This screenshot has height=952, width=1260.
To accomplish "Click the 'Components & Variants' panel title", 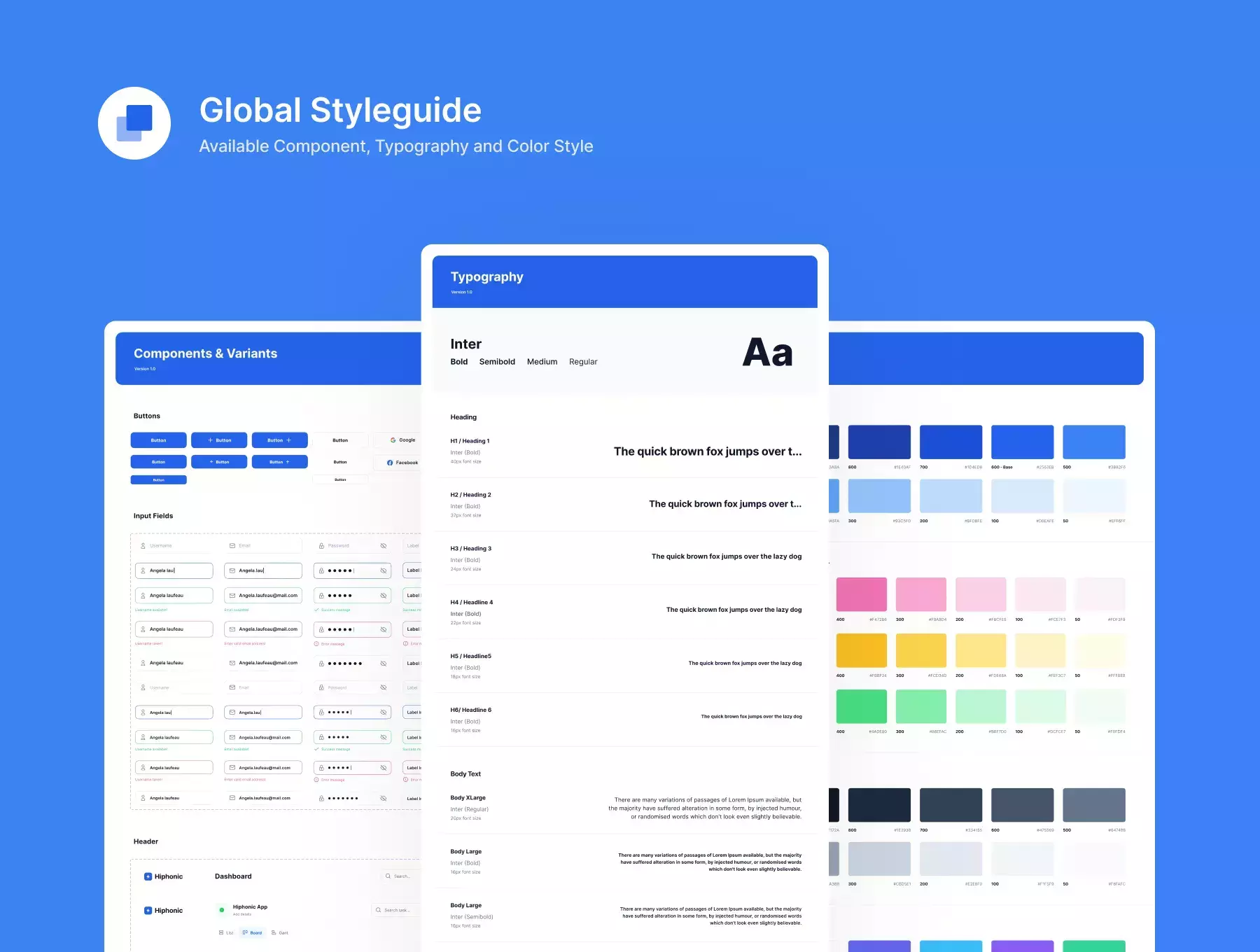I will 205,353.
